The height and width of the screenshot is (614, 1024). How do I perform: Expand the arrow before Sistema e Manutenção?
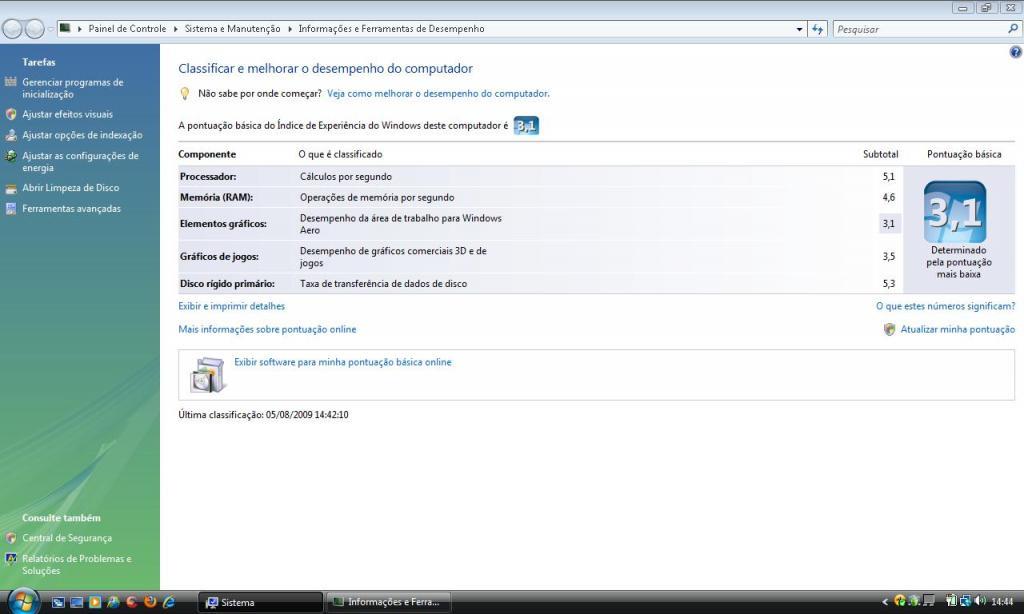tap(176, 29)
